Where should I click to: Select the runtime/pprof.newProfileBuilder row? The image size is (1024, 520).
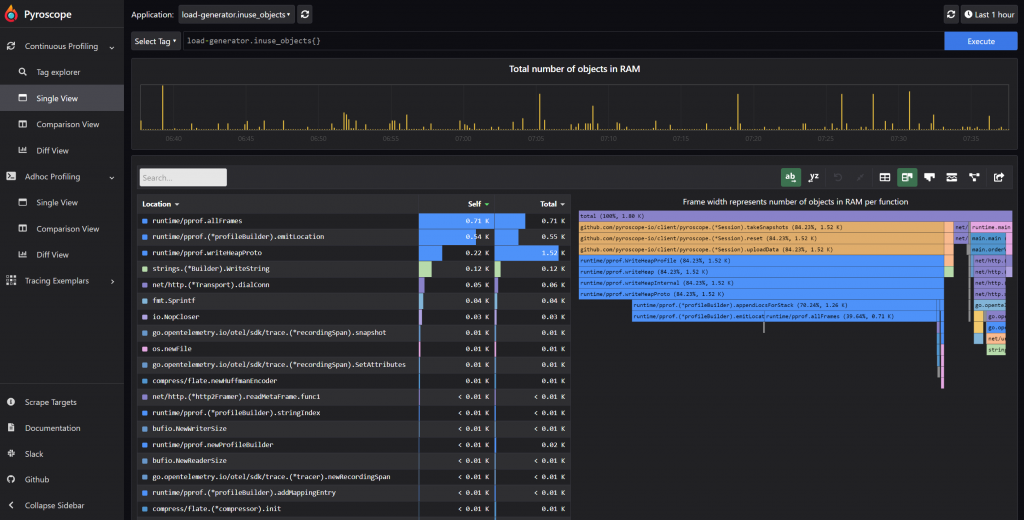point(353,445)
